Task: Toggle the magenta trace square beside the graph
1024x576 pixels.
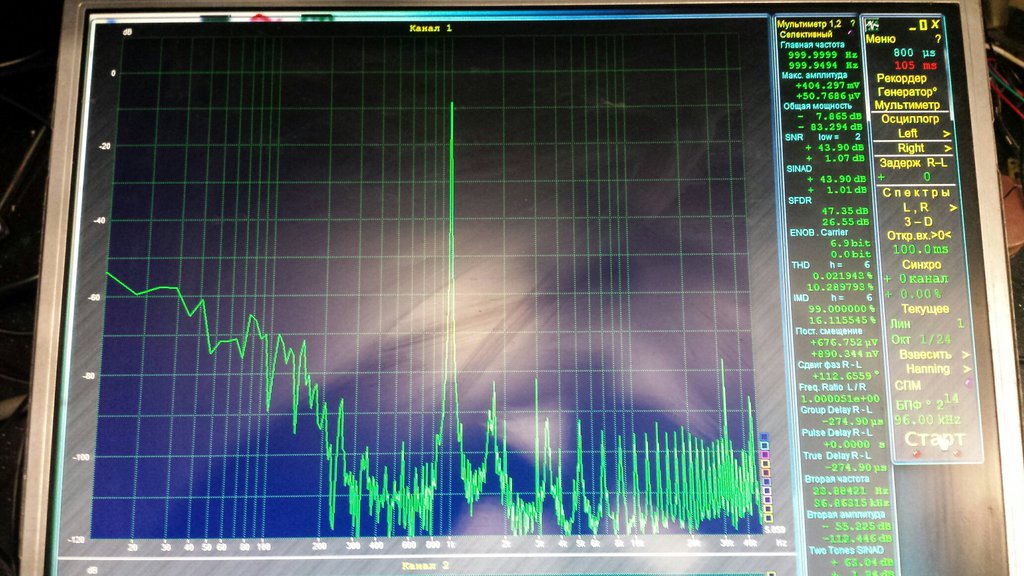Action: pyautogui.click(x=765, y=455)
